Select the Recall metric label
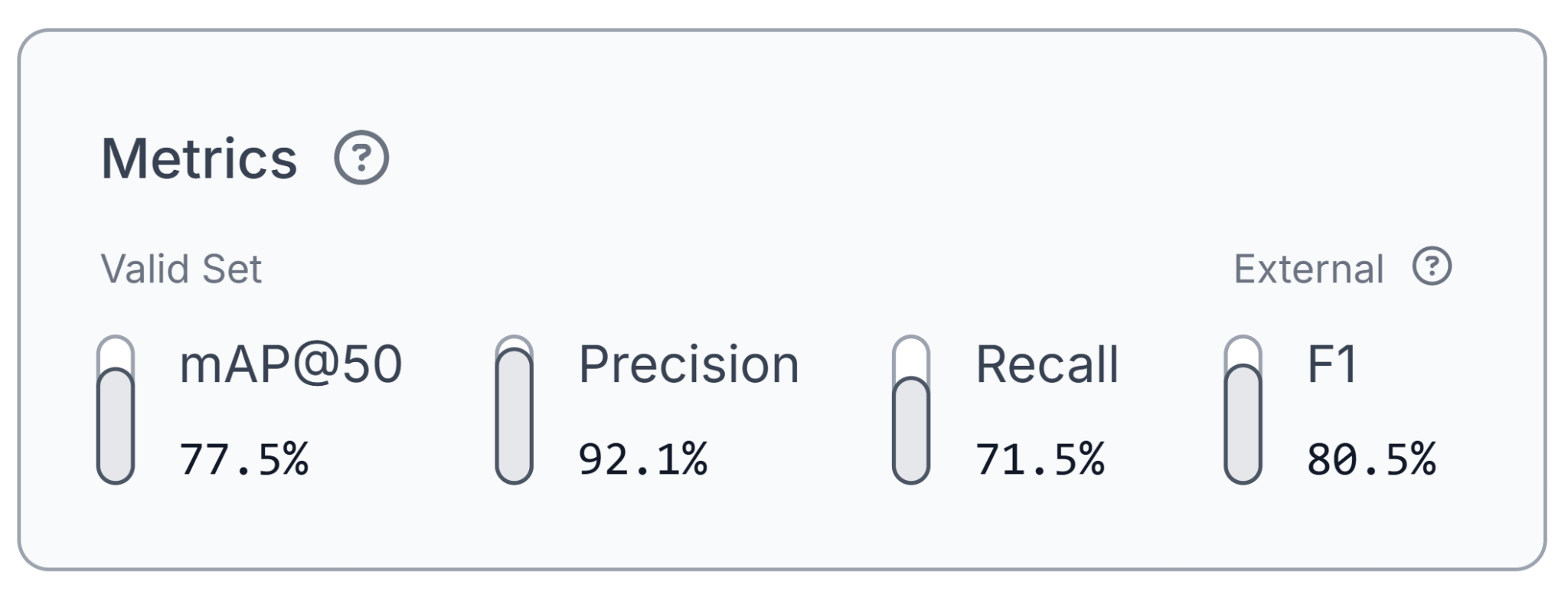The width and height of the screenshot is (1568, 591). click(x=1047, y=364)
